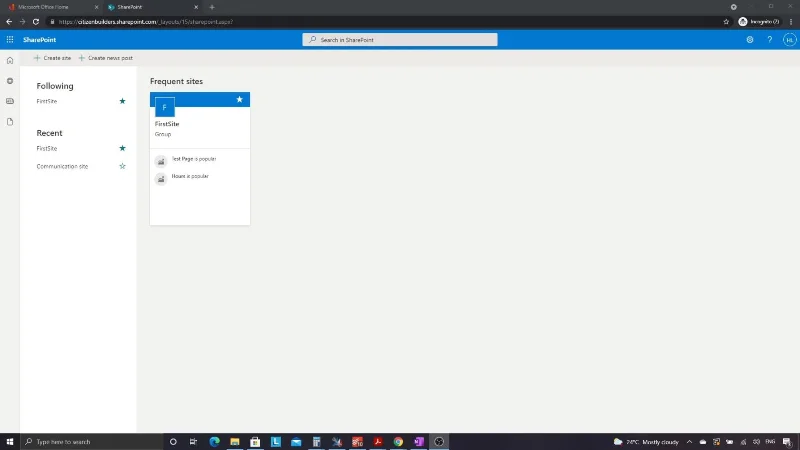Click the F logo on FirstSite card
The height and width of the screenshot is (450, 800).
(164, 107)
